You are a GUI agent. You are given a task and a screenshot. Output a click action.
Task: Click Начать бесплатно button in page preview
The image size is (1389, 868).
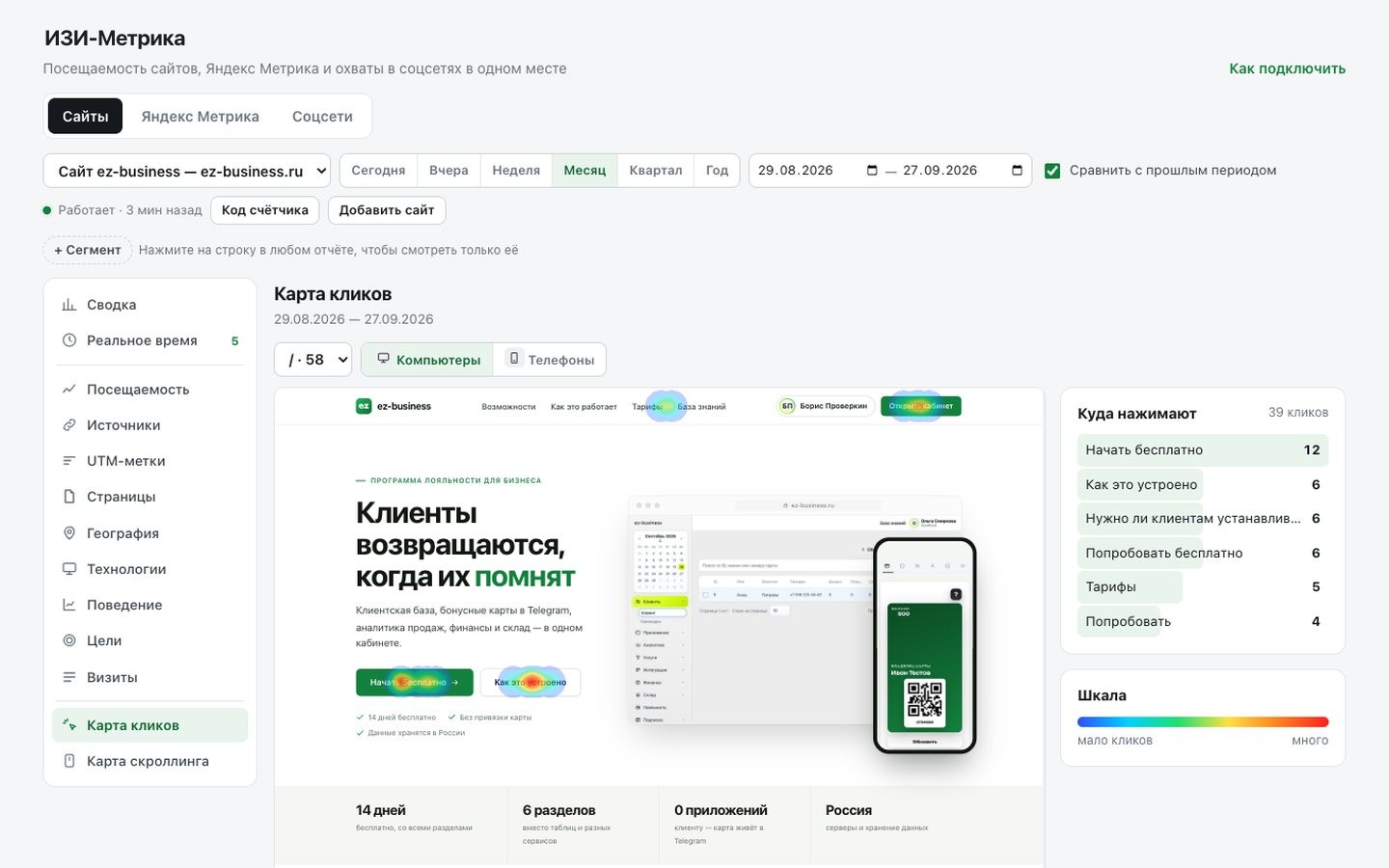coord(415,682)
